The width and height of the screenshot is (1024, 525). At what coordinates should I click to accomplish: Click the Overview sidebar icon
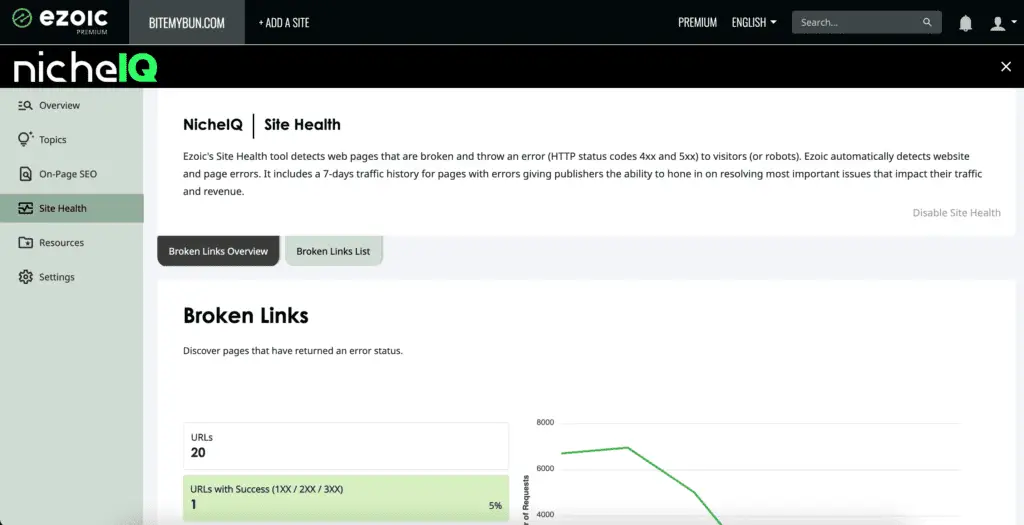click(25, 105)
